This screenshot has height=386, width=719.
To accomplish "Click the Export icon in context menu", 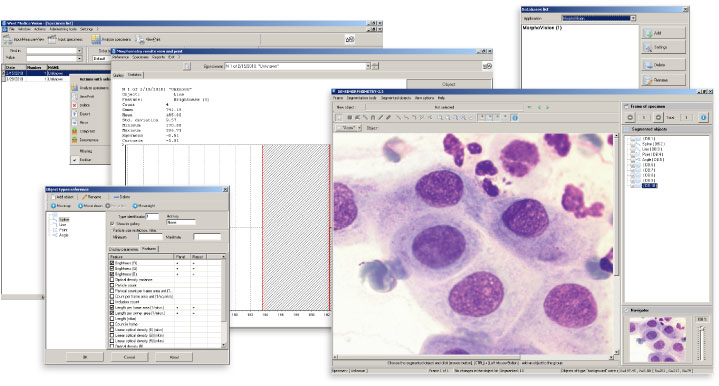I will [x=74, y=114].
